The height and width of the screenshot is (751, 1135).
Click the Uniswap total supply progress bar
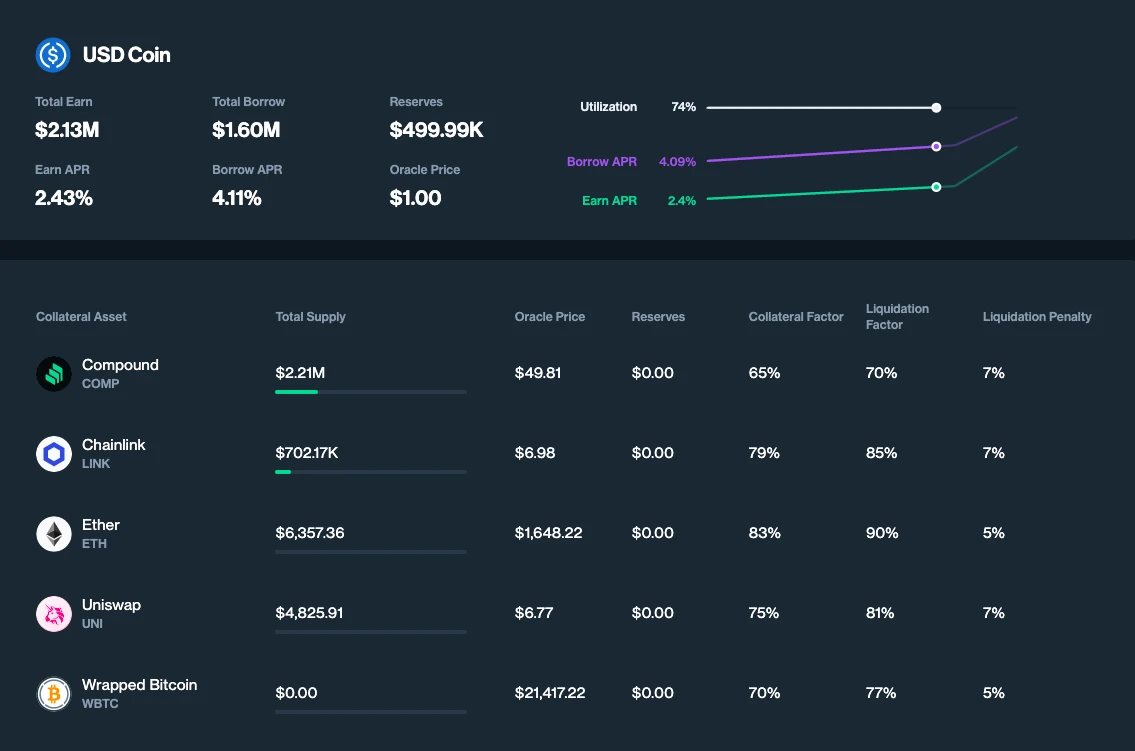(371, 632)
